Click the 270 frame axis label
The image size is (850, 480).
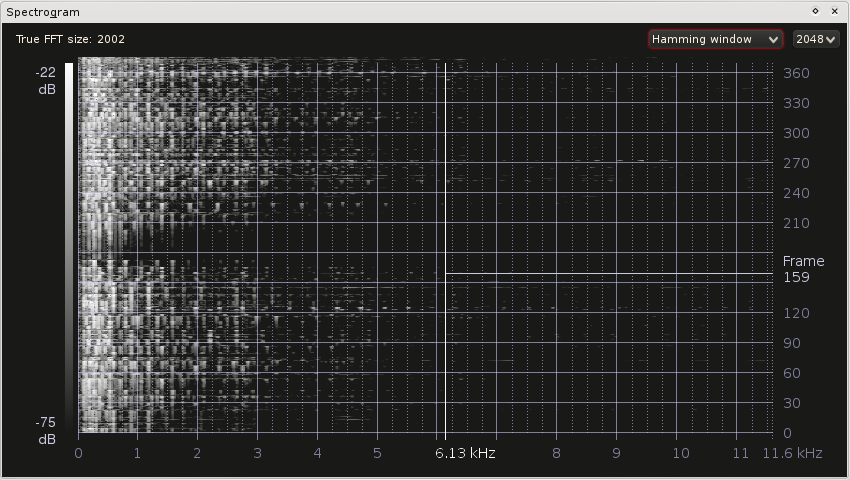[796, 163]
